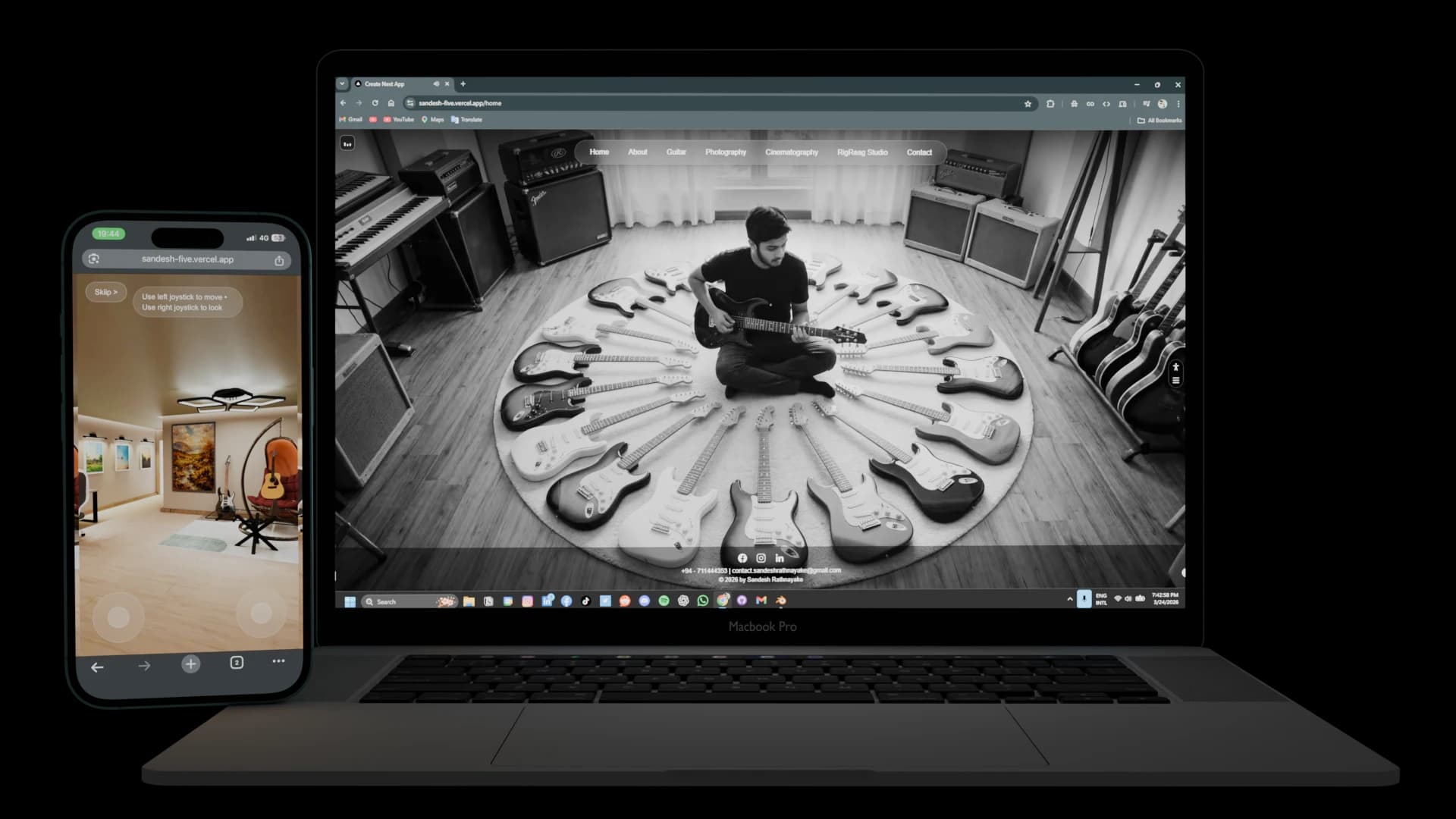The width and height of the screenshot is (1456, 819).
Task: Open the RigRaag Studio nav item
Action: pos(861,152)
